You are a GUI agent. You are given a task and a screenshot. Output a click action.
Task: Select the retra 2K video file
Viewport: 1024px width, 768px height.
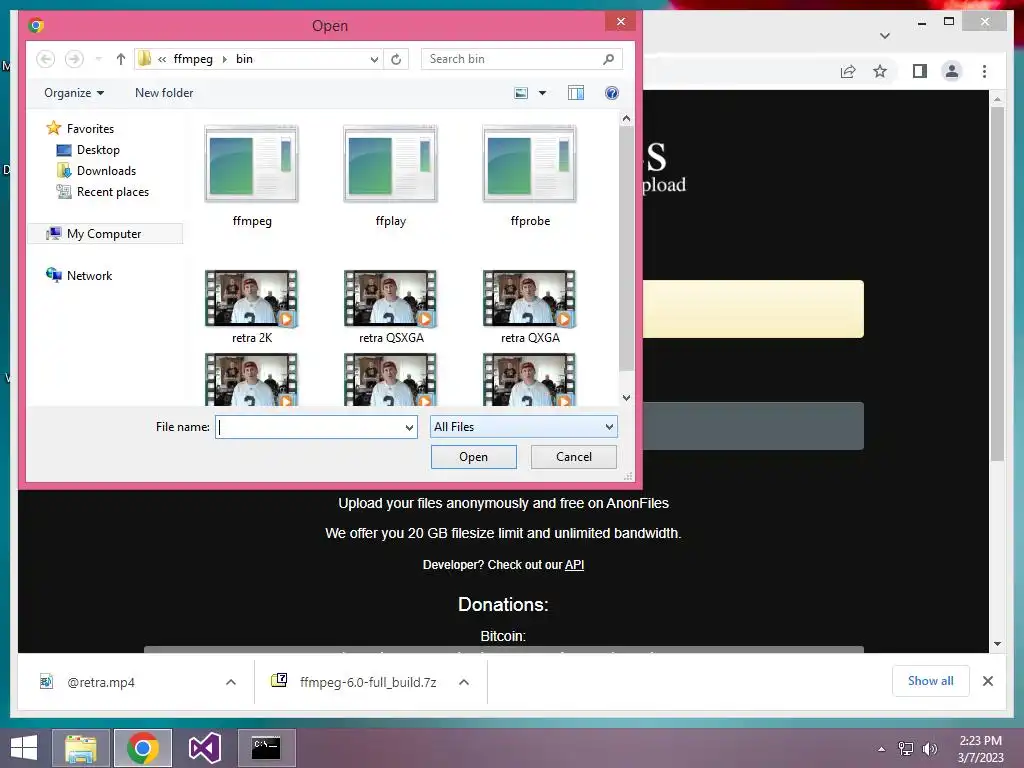click(251, 307)
